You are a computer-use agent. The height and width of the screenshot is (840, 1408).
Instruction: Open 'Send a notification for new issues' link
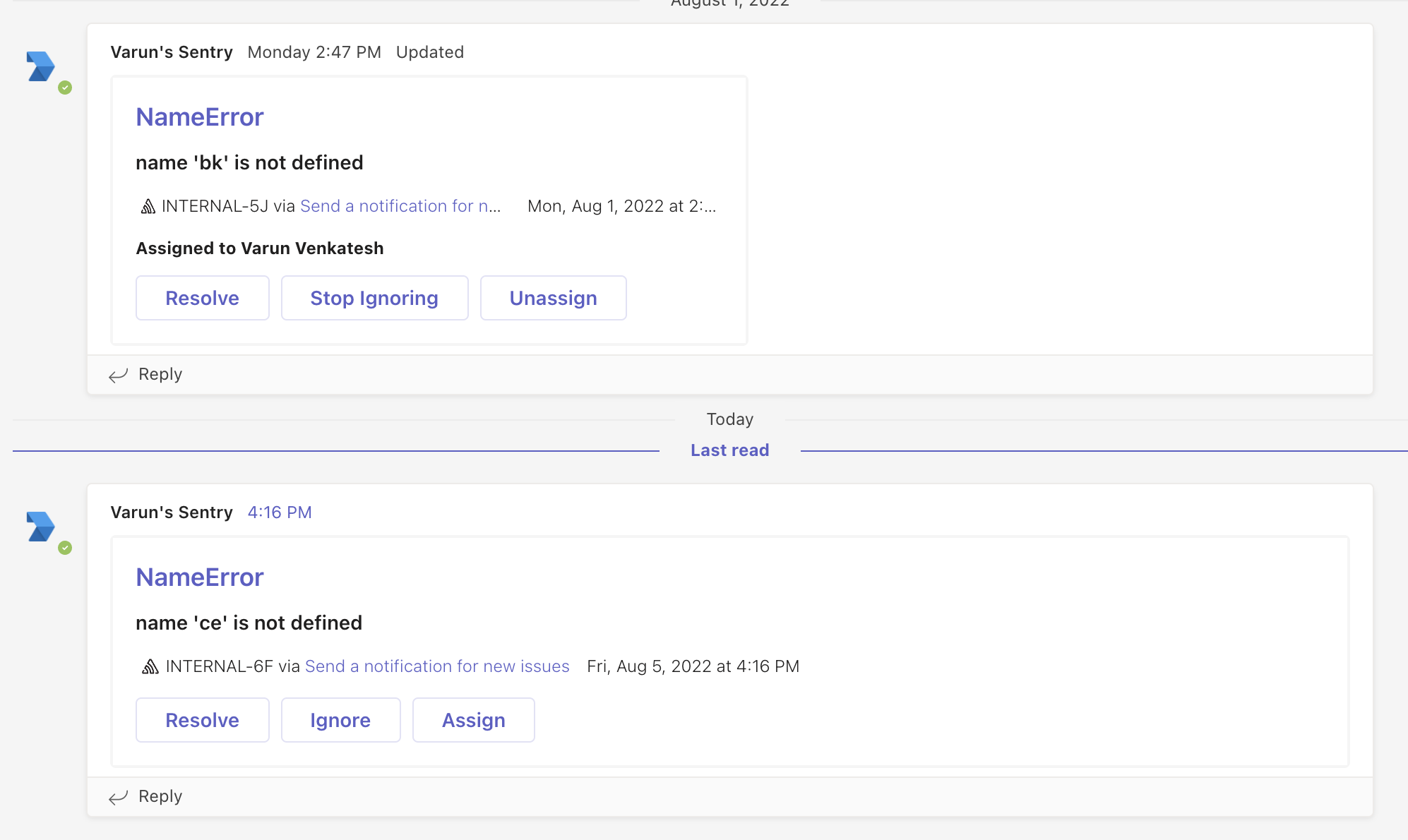[436, 666]
